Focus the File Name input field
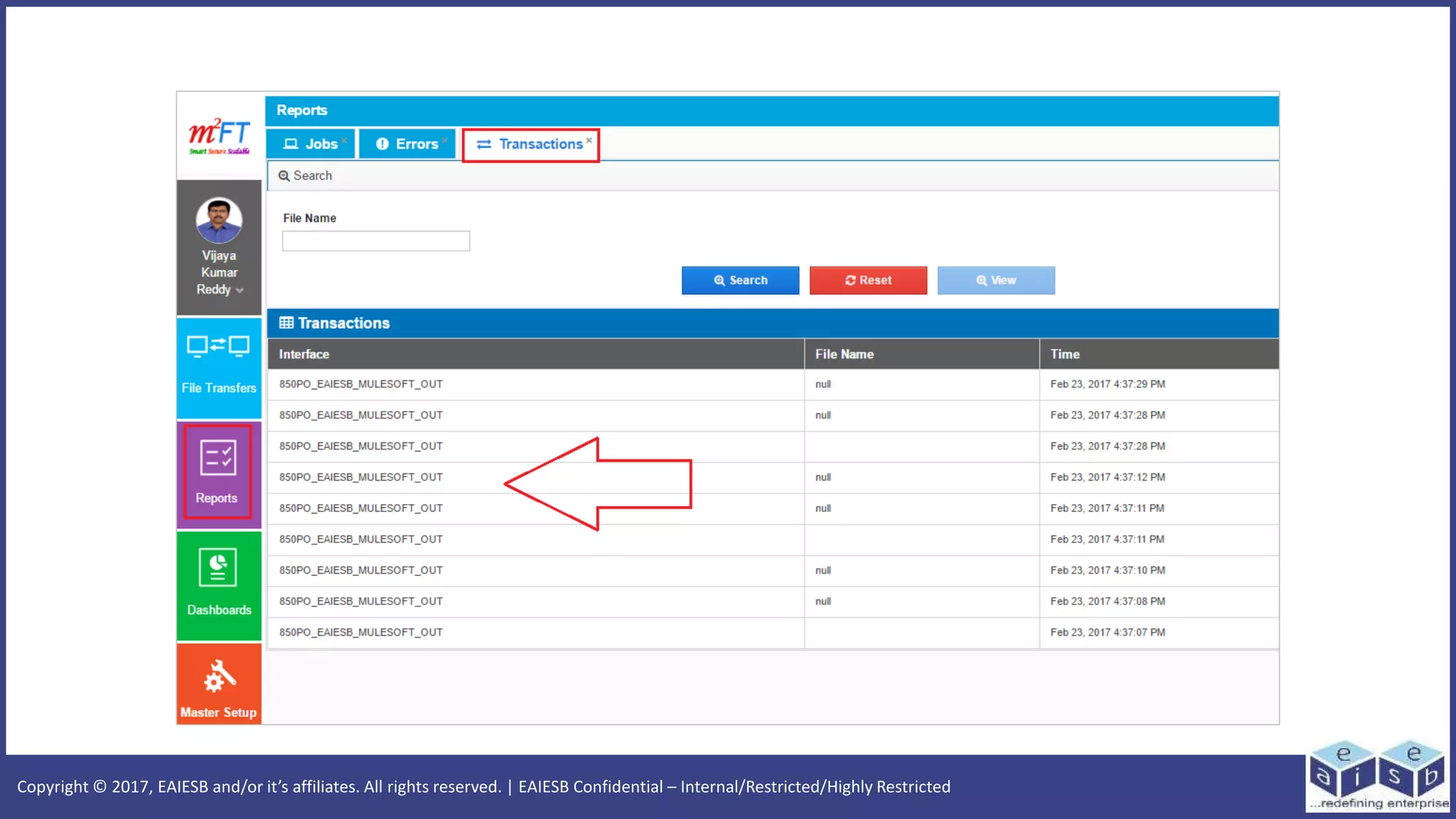Viewport: 1456px width, 819px height. click(x=375, y=241)
